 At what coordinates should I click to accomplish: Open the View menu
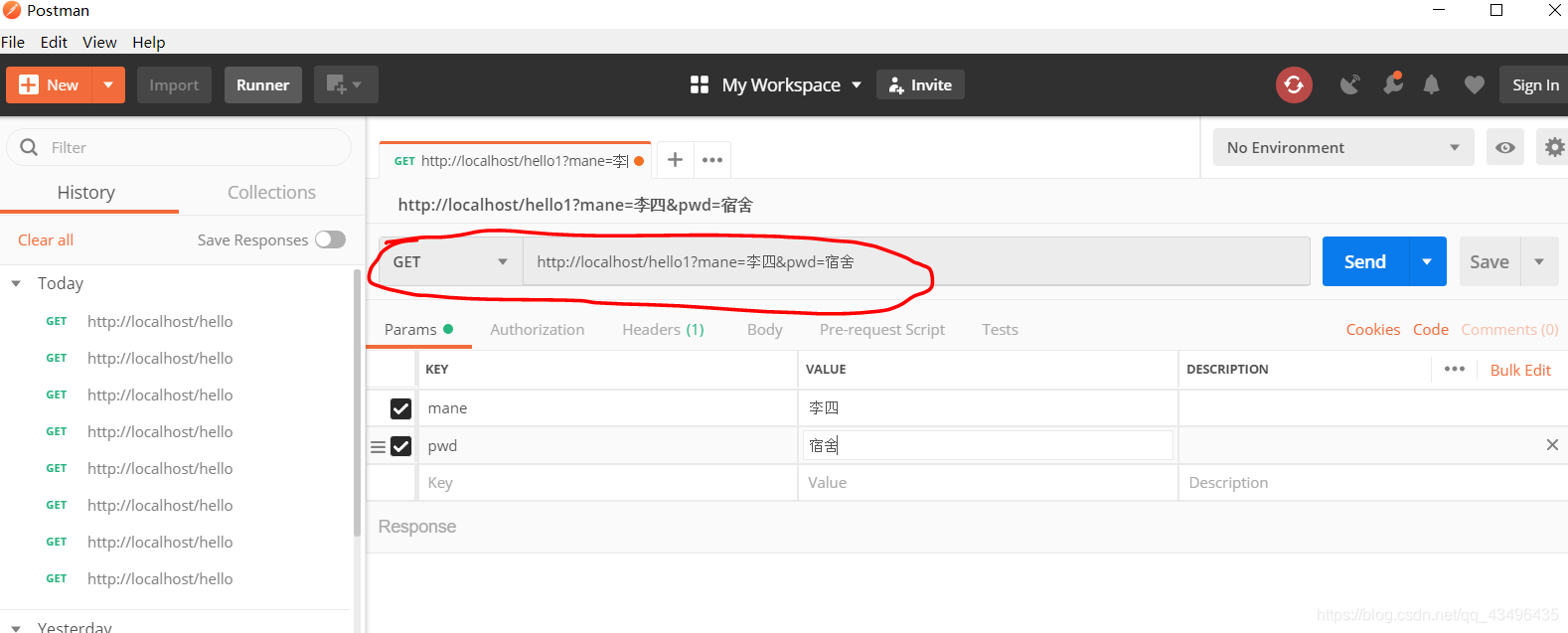[x=99, y=42]
